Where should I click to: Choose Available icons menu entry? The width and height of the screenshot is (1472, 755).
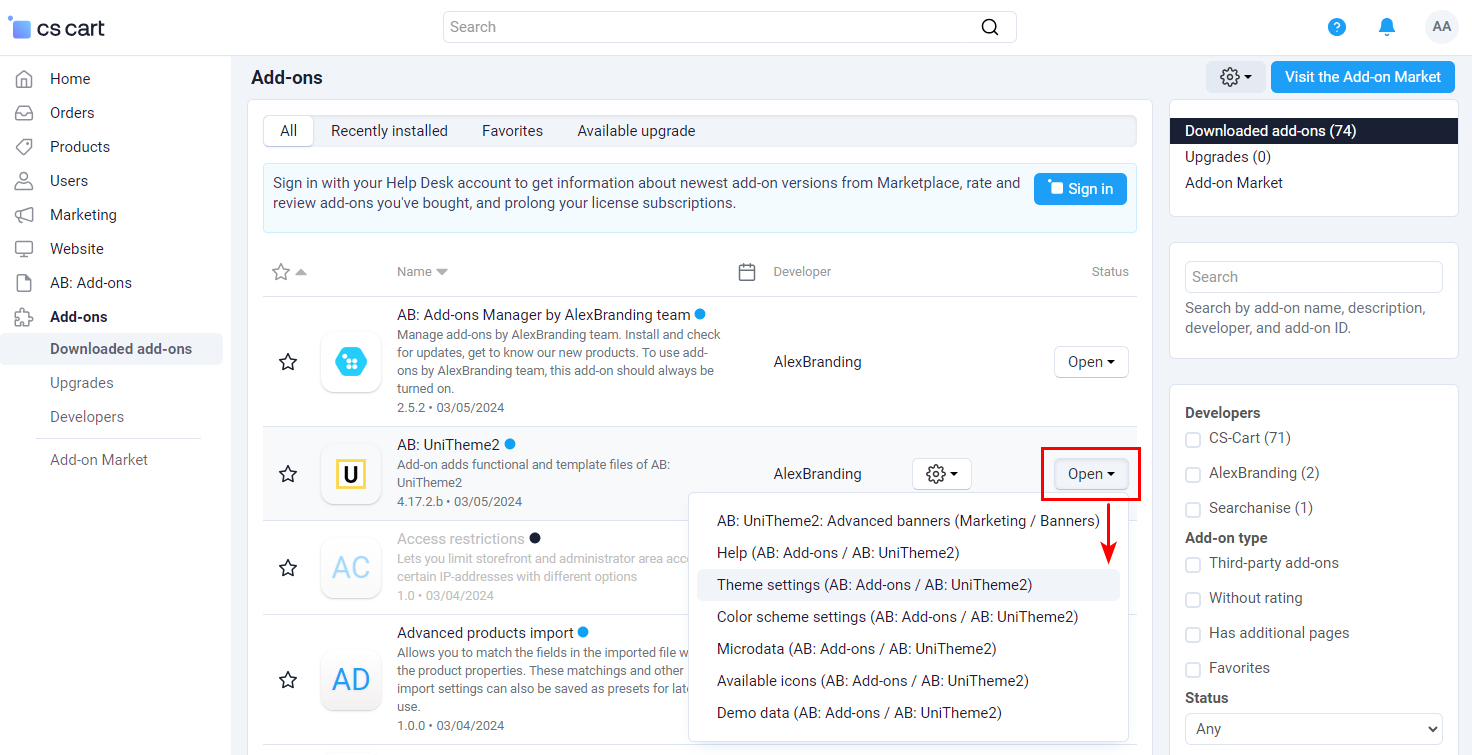pos(908,681)
